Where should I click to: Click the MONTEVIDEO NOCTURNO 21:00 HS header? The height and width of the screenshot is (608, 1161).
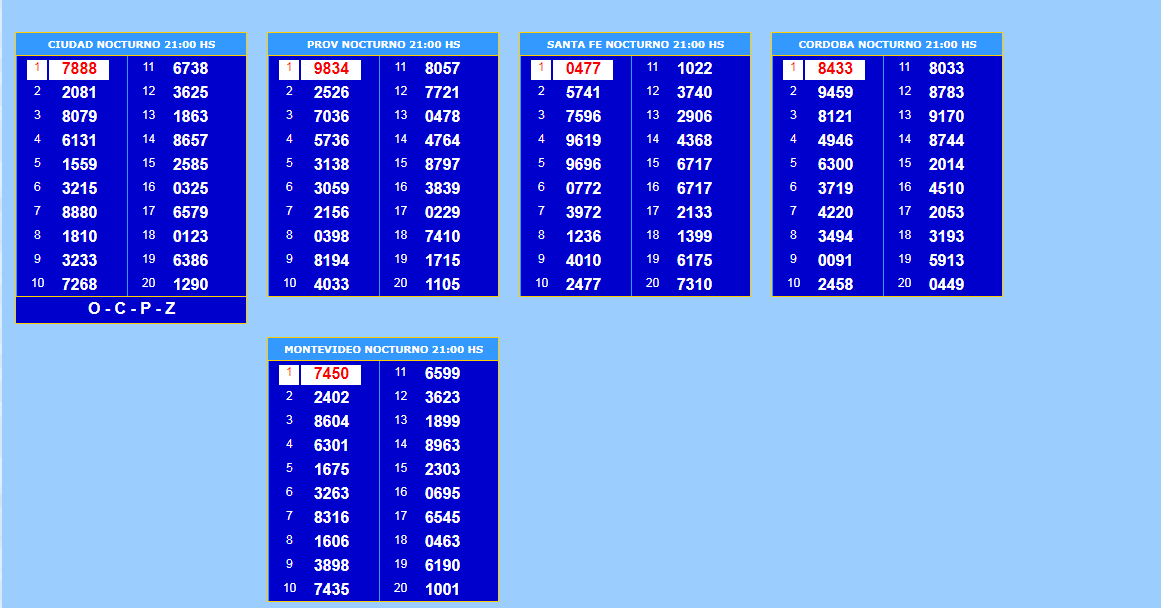click(x=383, y=350)
